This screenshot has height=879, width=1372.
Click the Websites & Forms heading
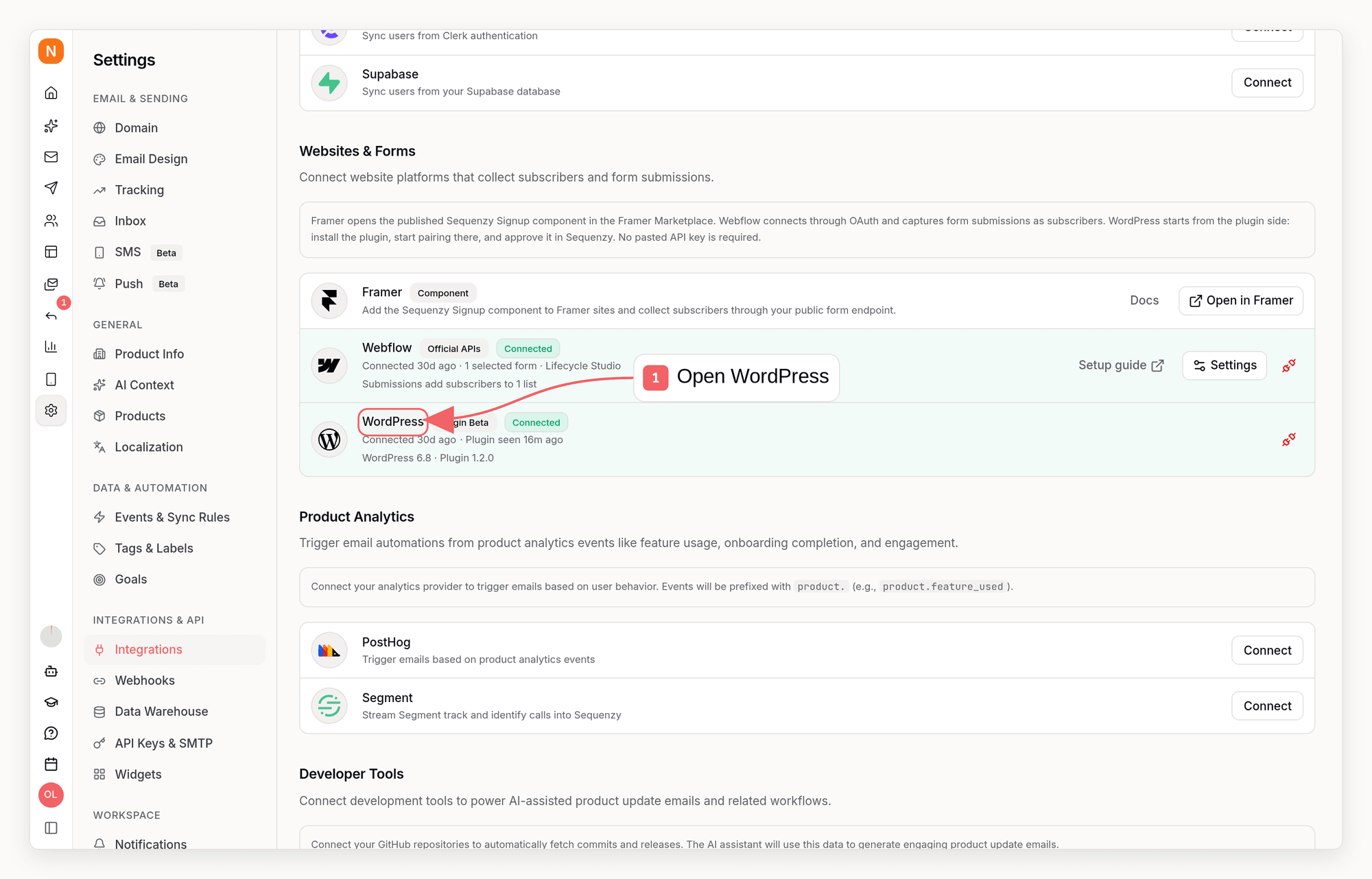(357, 151)
